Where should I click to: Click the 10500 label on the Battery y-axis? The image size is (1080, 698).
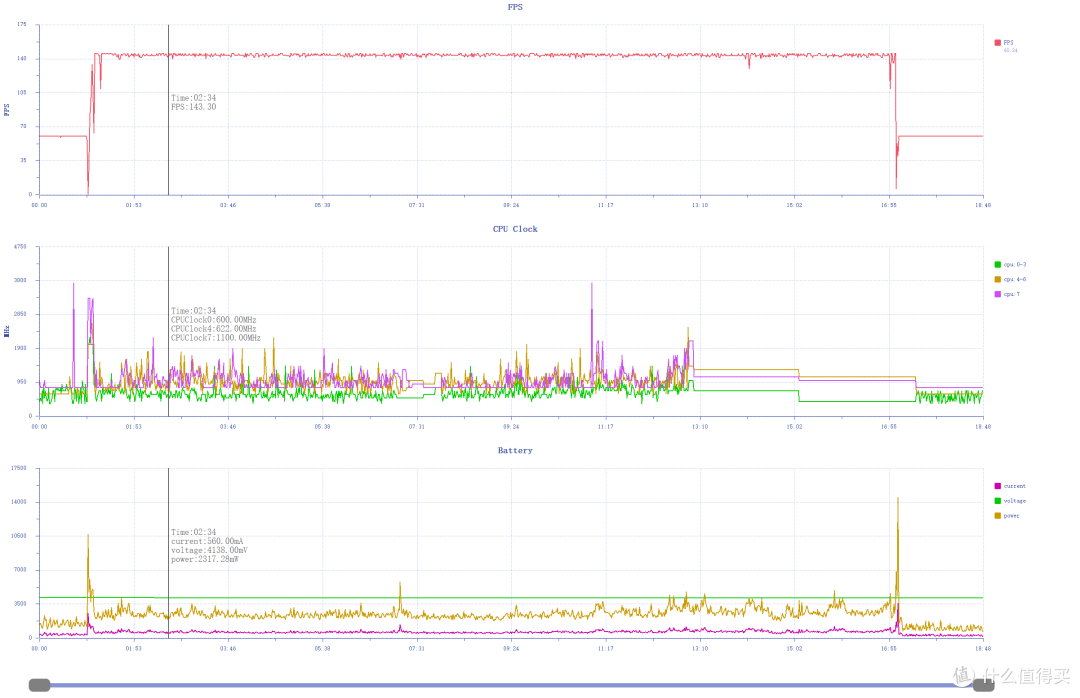click(x=19, y=536)
